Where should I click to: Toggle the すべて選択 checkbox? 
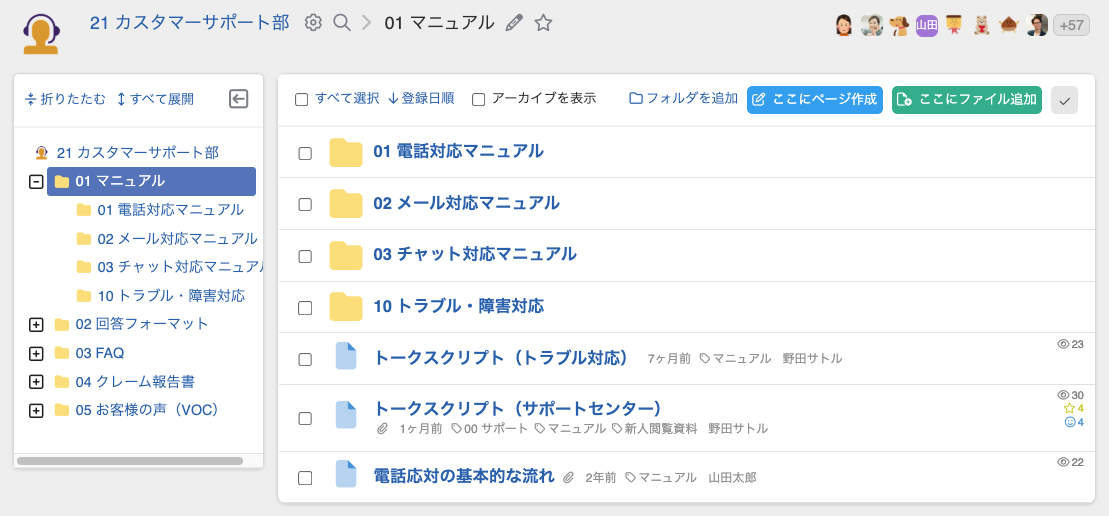301,99
